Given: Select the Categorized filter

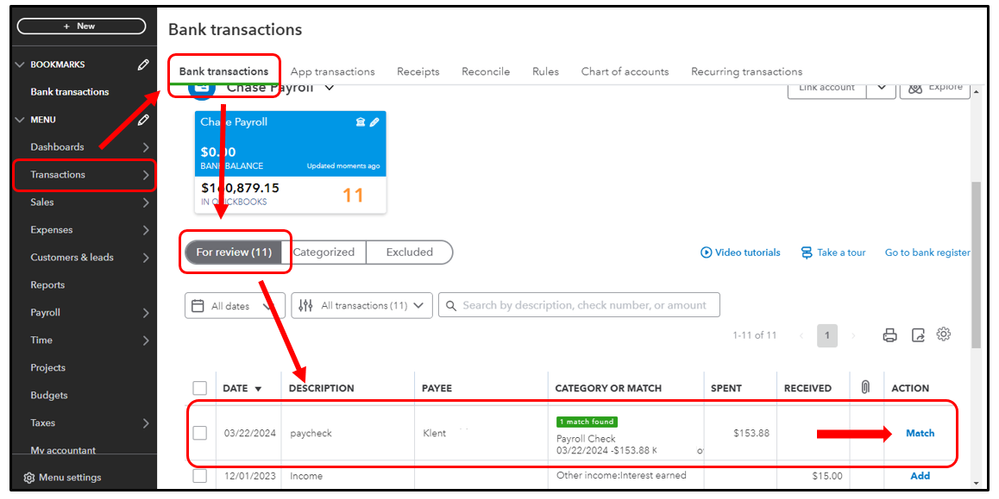Looking at the screenshot, I should point(324,252).
